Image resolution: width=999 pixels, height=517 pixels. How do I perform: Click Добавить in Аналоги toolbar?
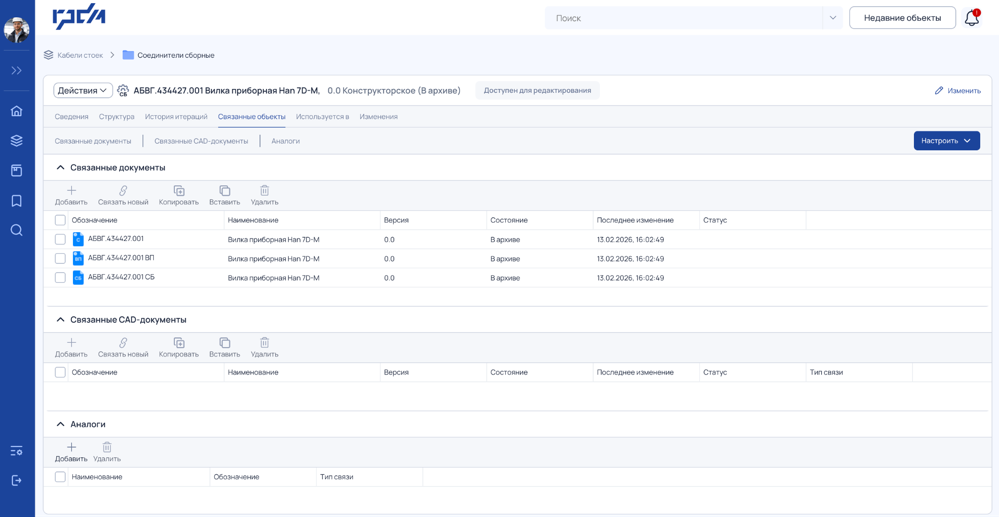pyautogui.click(x=71, y=452)
